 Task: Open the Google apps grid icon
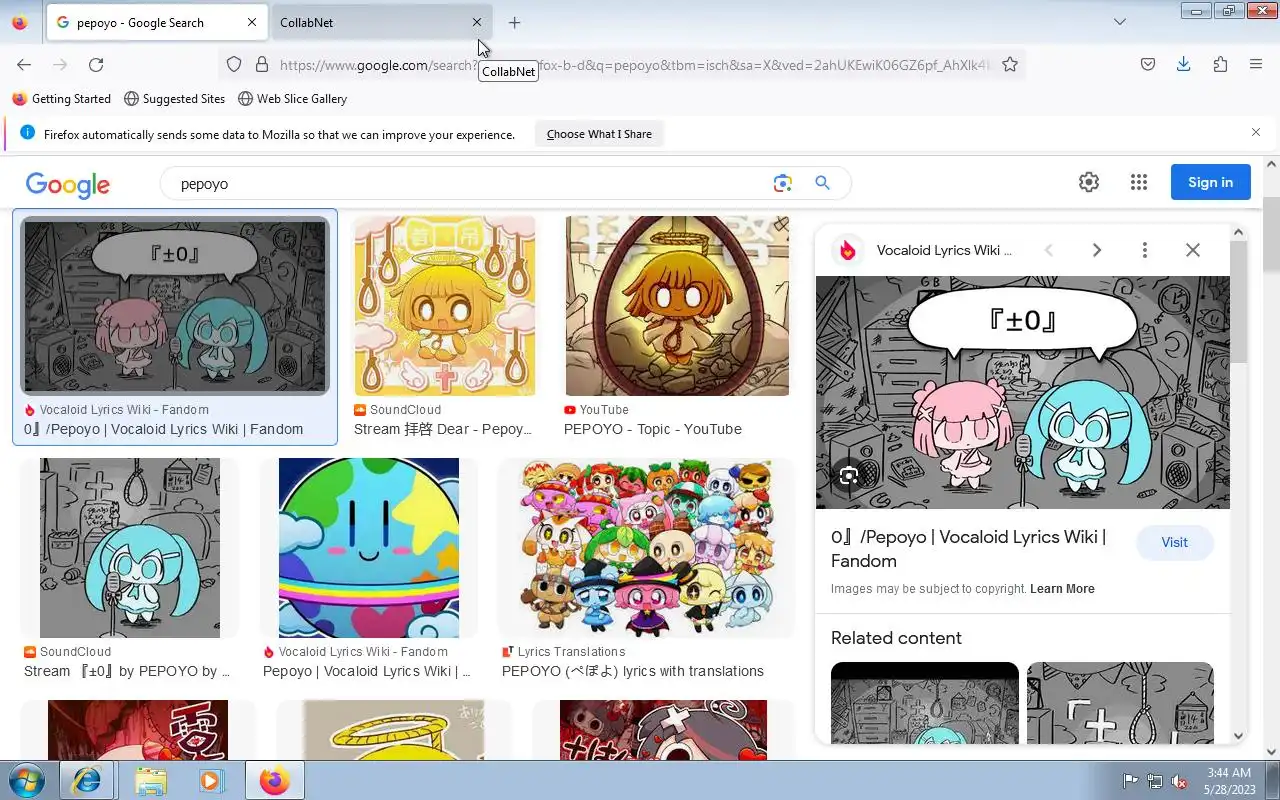coord(1138,182)
